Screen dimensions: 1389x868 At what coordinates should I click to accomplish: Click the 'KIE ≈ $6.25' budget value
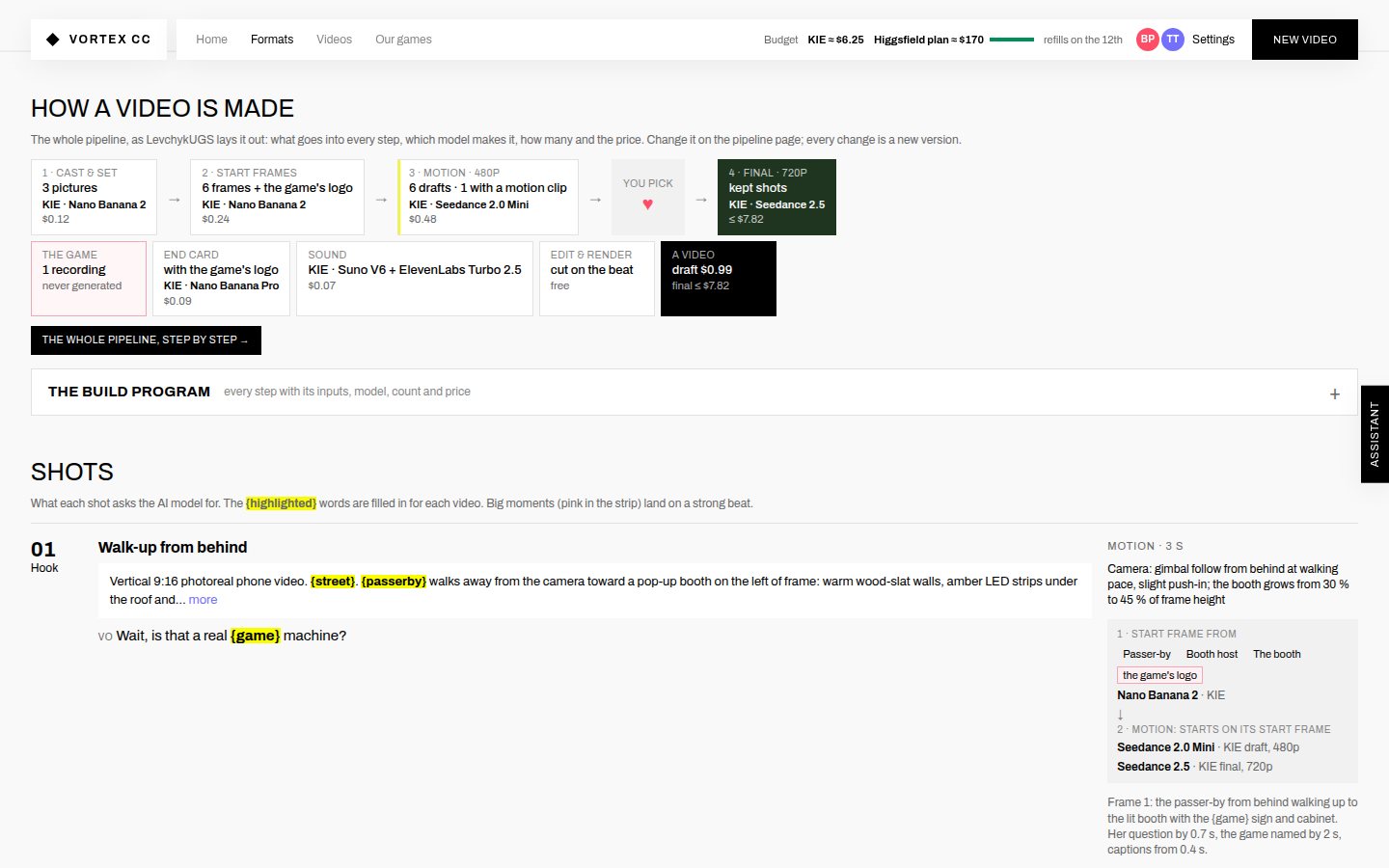coord(835,40)
